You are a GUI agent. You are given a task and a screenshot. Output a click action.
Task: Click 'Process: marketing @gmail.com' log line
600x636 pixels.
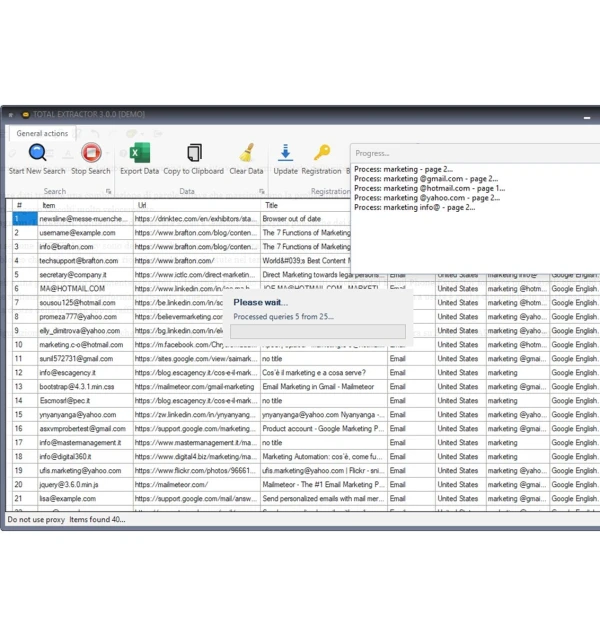tap(426, 179)
